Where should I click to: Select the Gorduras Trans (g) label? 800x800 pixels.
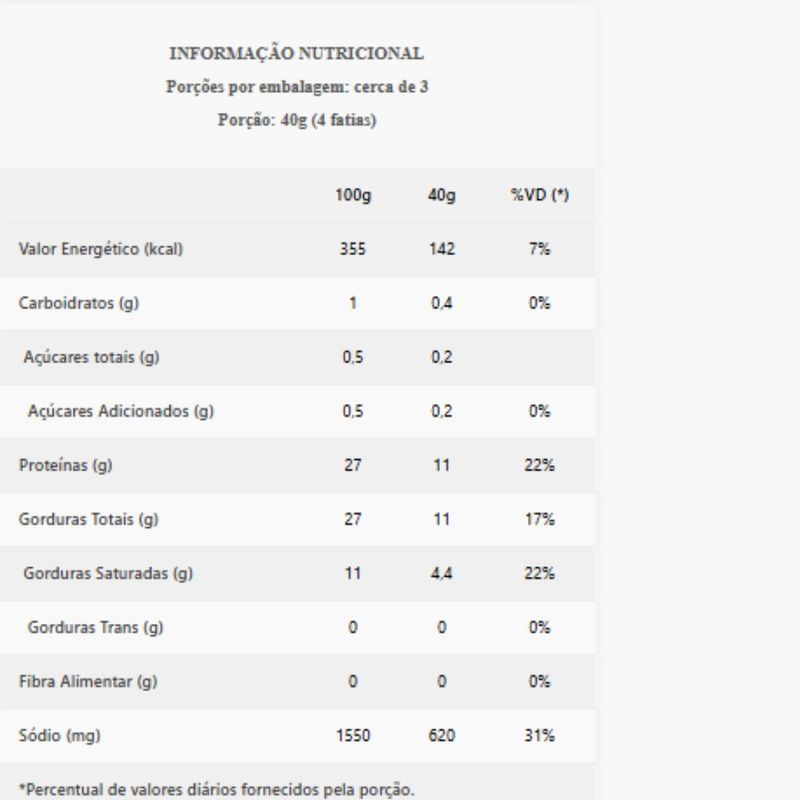coord(96,628)
